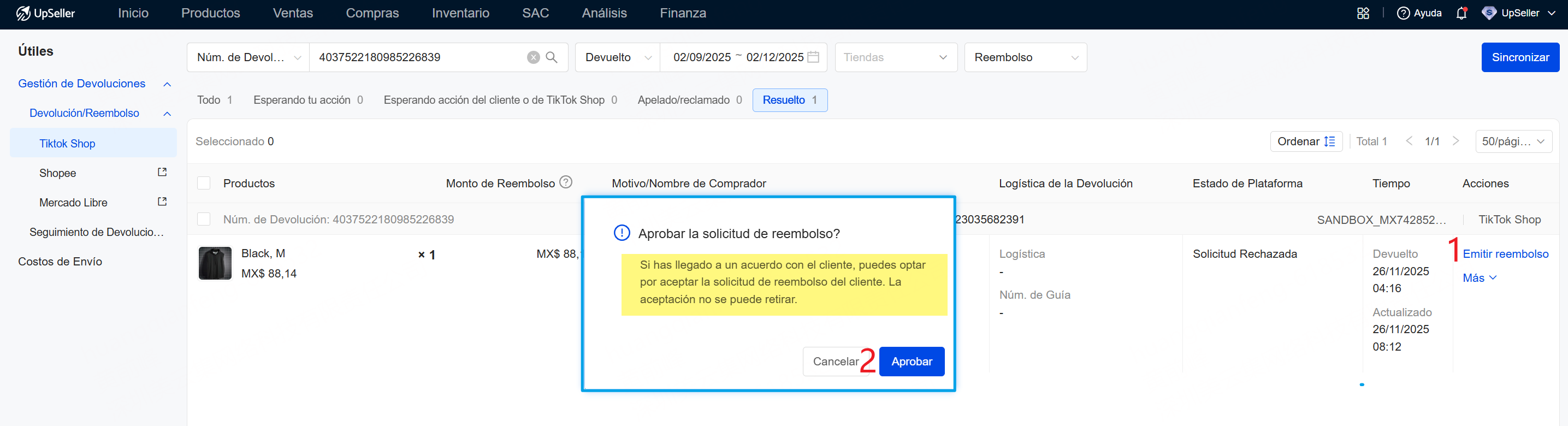Open the Compras menu
This screenshot has width=1568, height=426.
[x=372, y=13]
